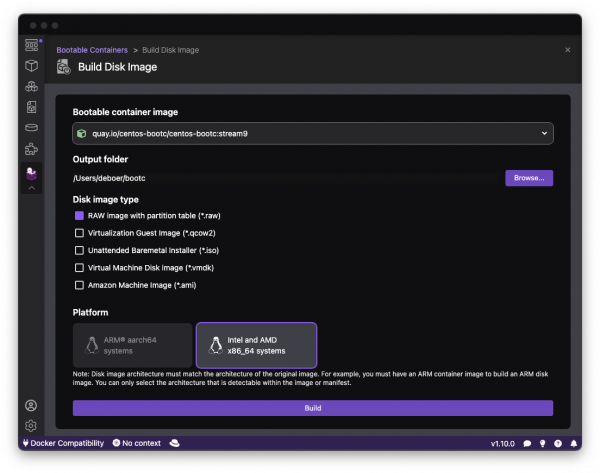Click the Note about disk image architecture

coord(310,378)
